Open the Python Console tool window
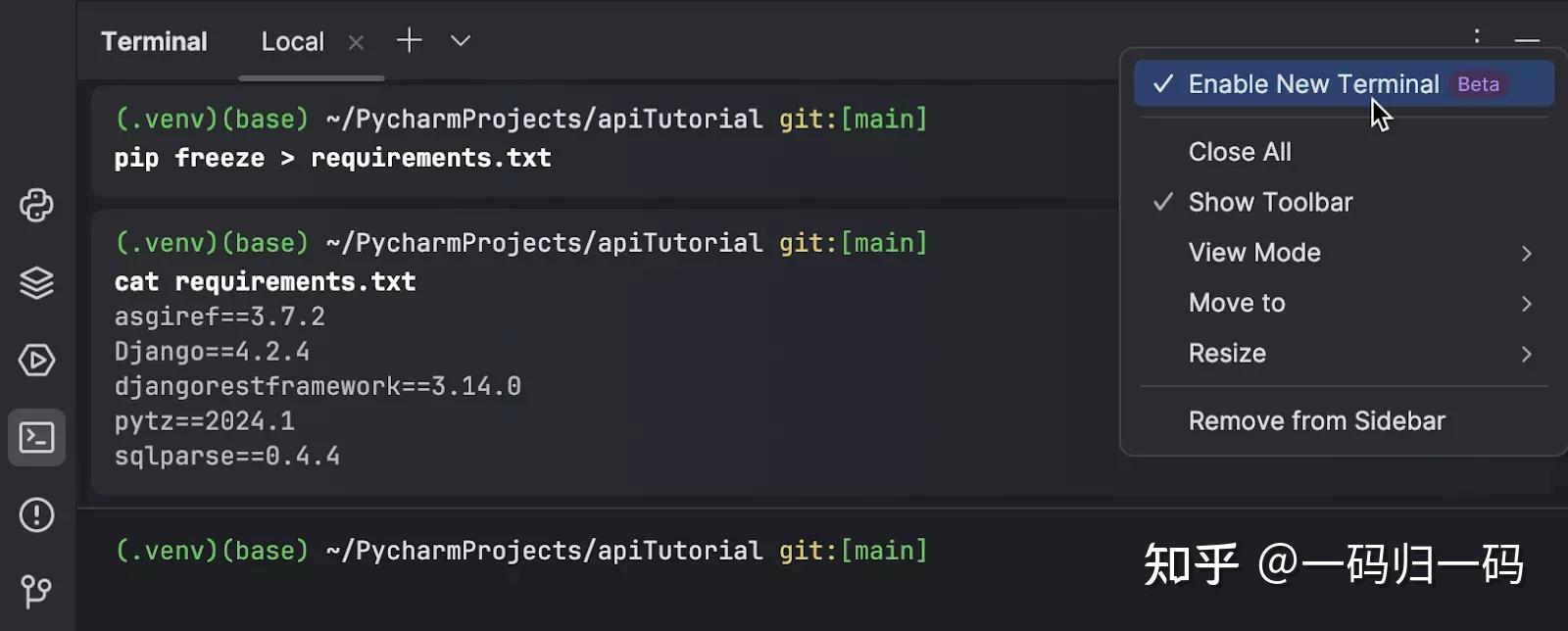 tap(36, 206)
